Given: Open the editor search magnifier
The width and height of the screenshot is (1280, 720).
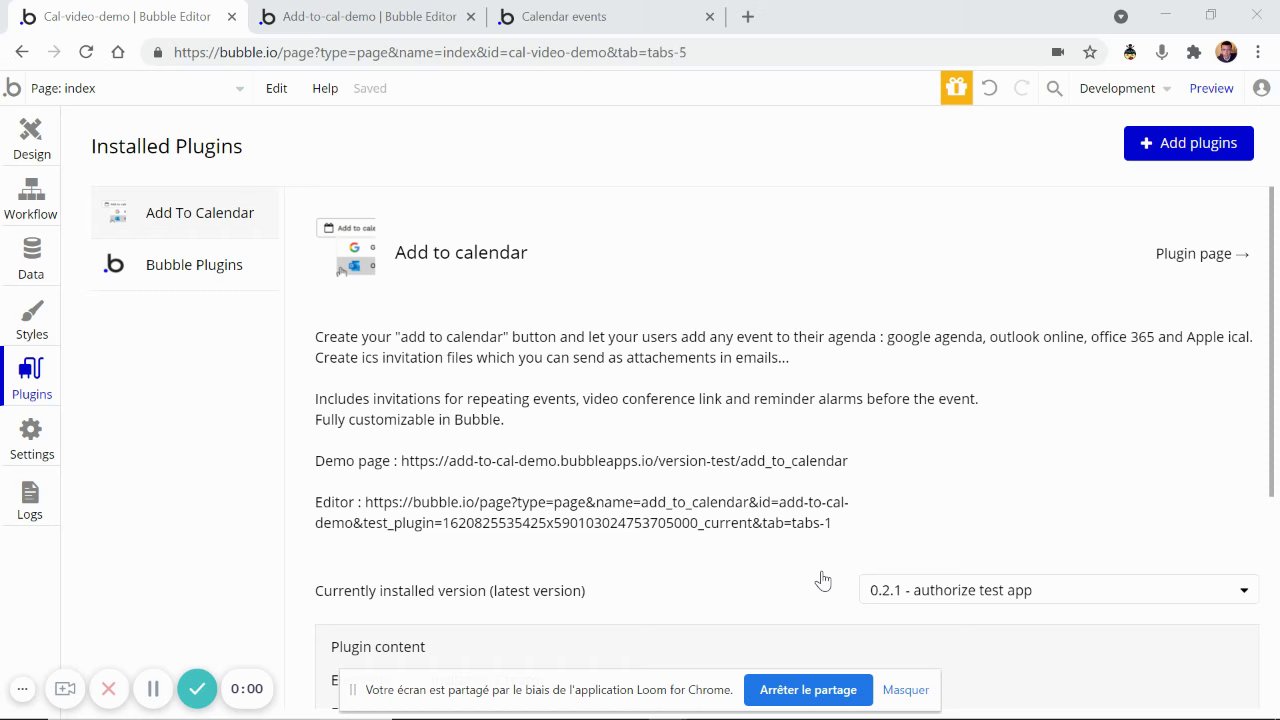Looking at the screenshot, I should tap(1054, 88).
